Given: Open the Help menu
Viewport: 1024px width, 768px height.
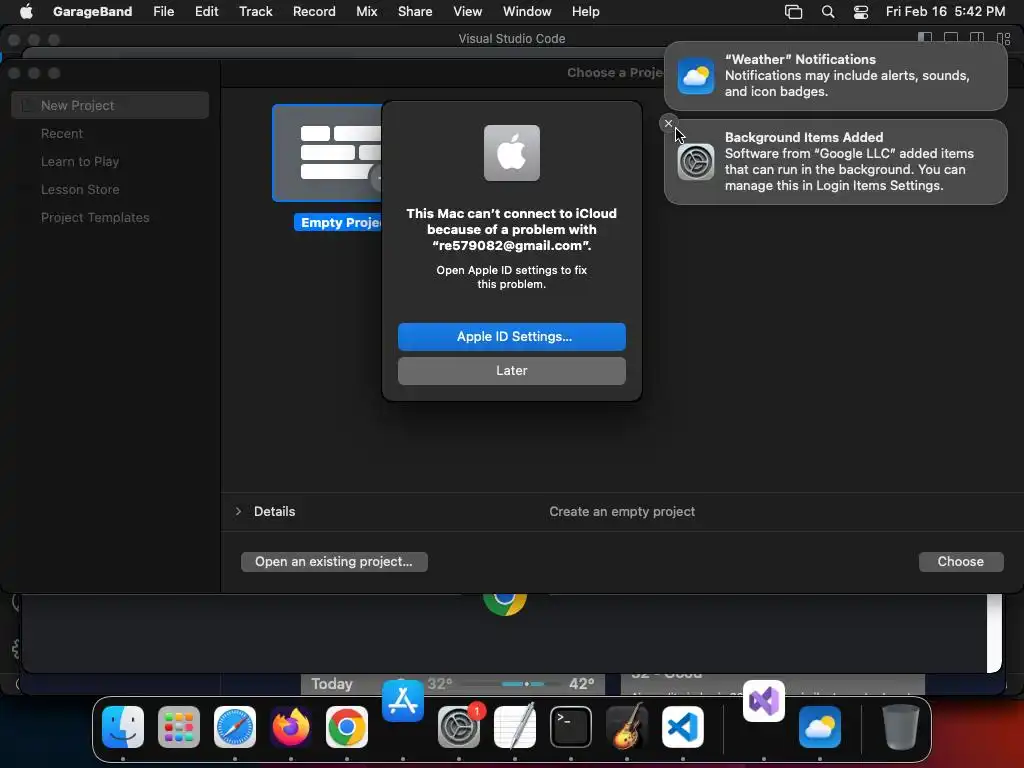Looking at the screenshot, I should pos(585,11).
